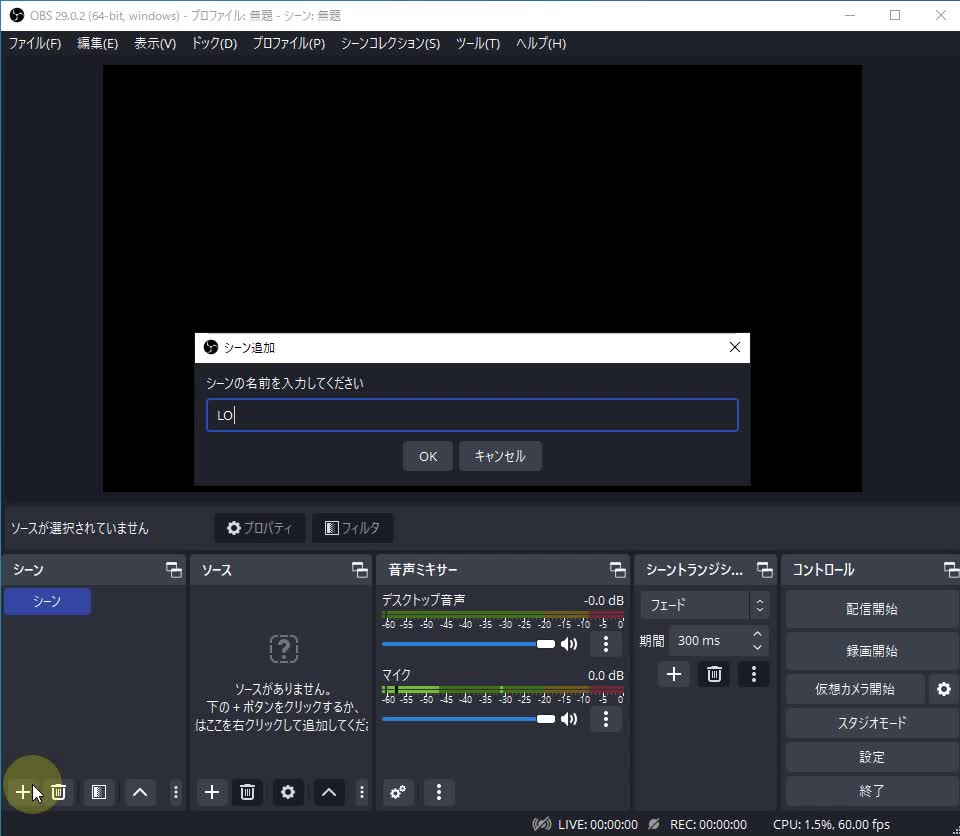Add a new scene transition

click(674, 674)
